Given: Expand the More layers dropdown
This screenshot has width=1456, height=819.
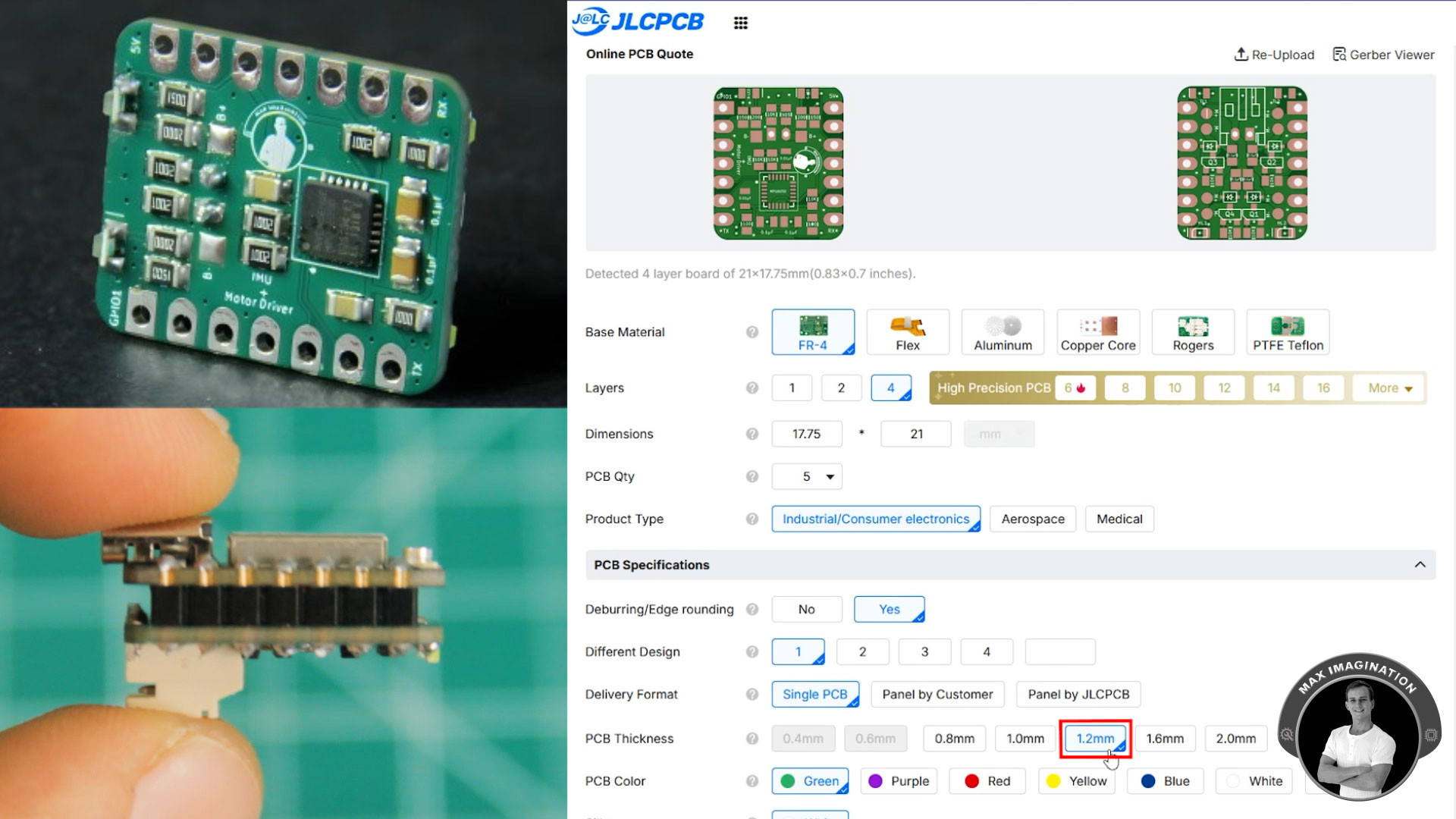Looking at the screenshot, I should [x=1388, y=388].
